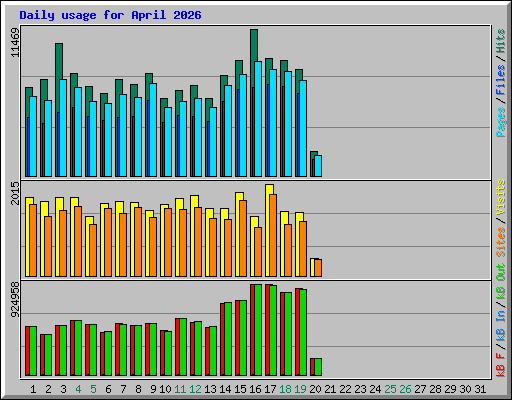Click the green kB Out bar for day 16
Viewport: 512px width, 400px height.
(x=258, y=330)
